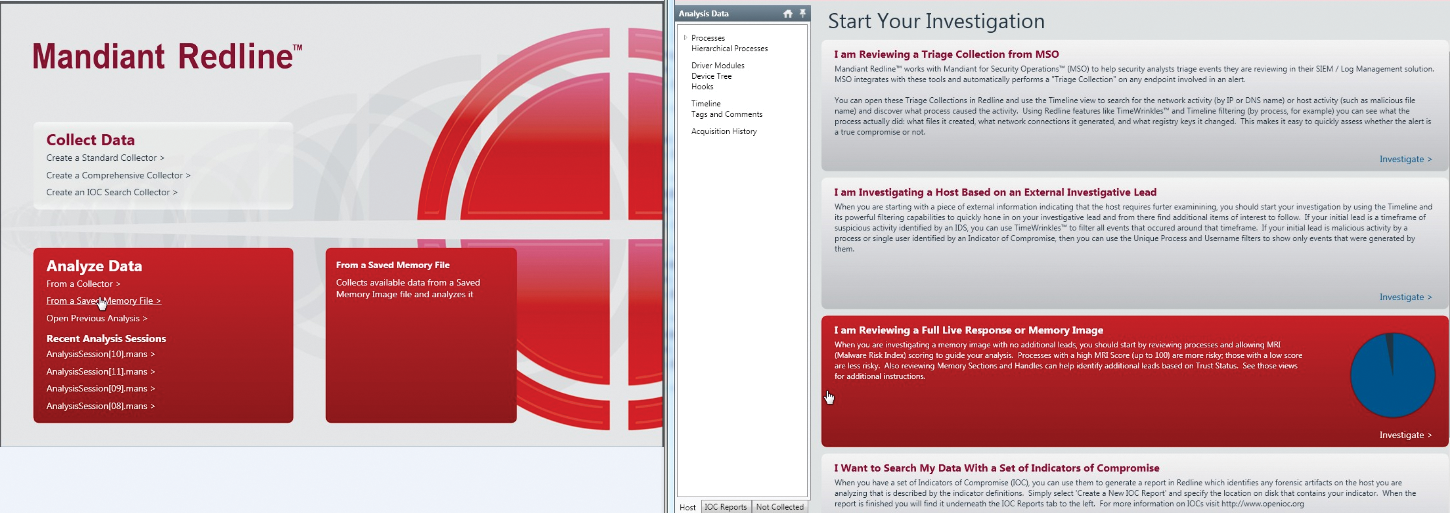Screen dimensions: 1450x513
Task: Open Acquisition History
Action: point(724,131)
